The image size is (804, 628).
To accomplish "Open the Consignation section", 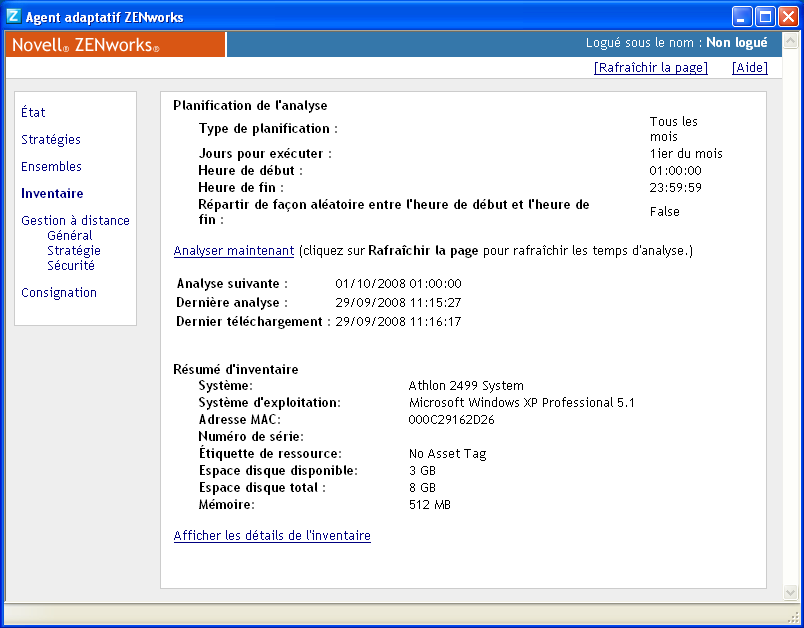I will (x=59, y=292).
